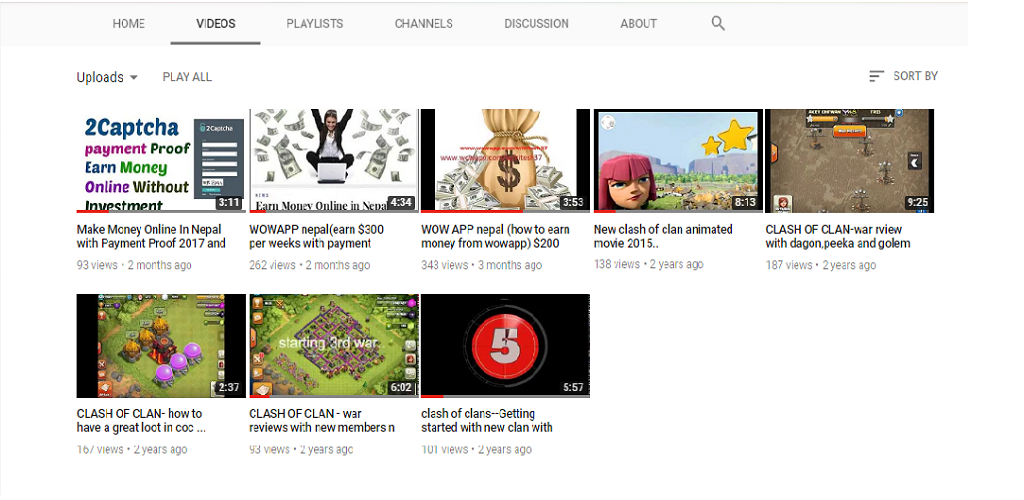Open the 2Captcha payment proof thumbnail
The height and width of the screenshot is (500, 1024).
click(x=161, y=161)
